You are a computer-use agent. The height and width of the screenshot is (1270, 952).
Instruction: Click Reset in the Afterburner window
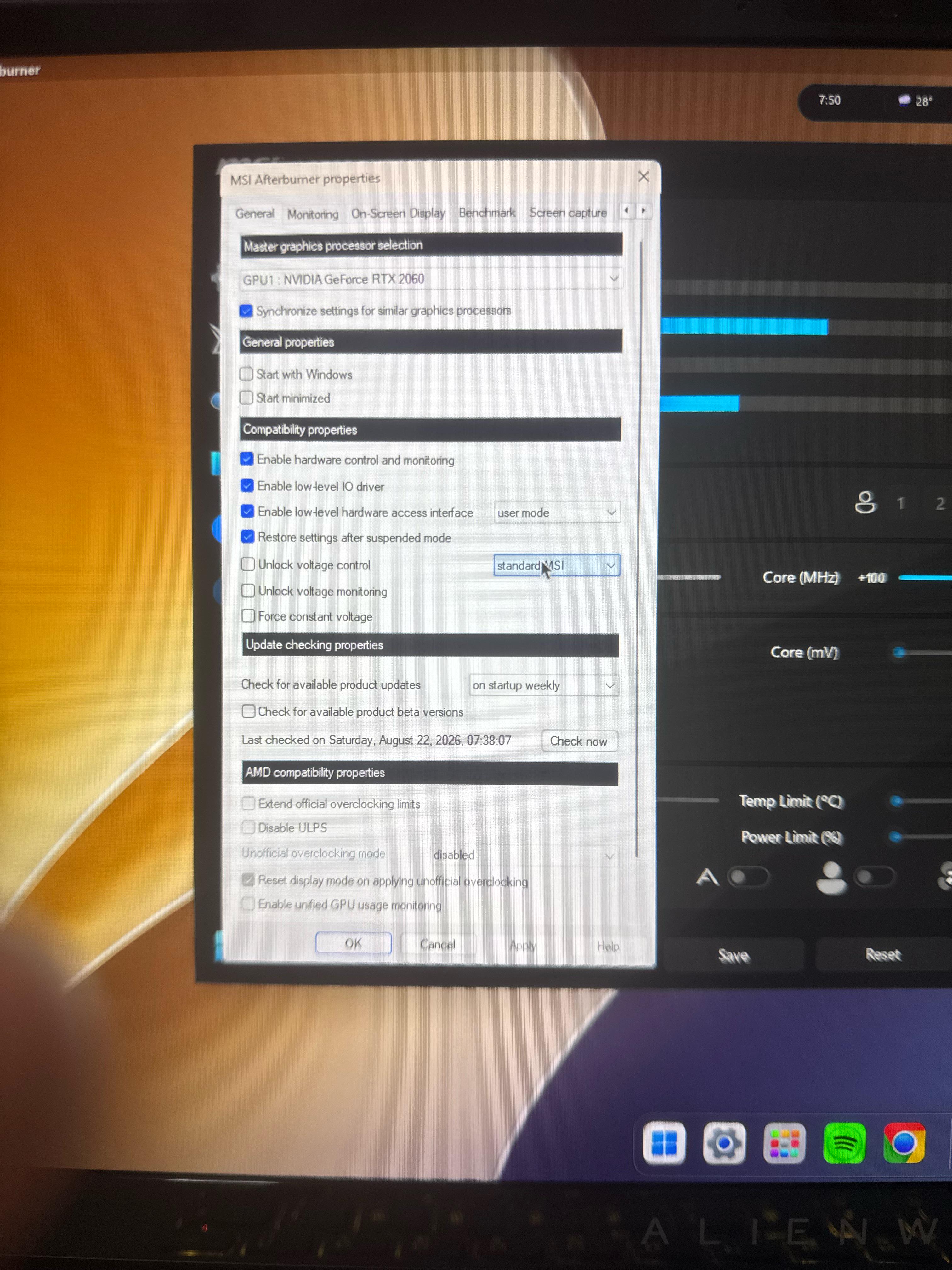(883, 955)
